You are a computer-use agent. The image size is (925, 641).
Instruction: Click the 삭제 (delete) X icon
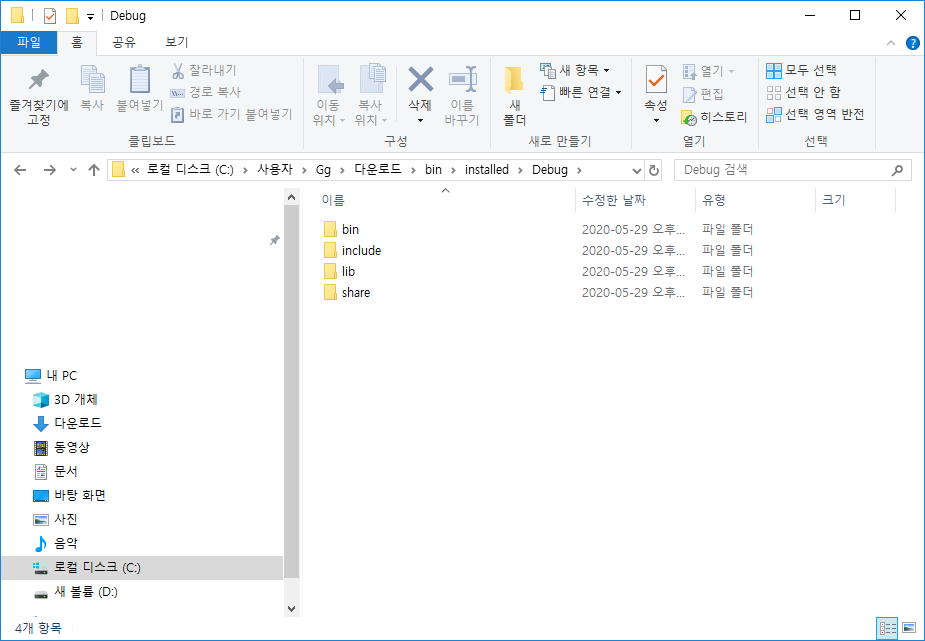coord(420,80)
